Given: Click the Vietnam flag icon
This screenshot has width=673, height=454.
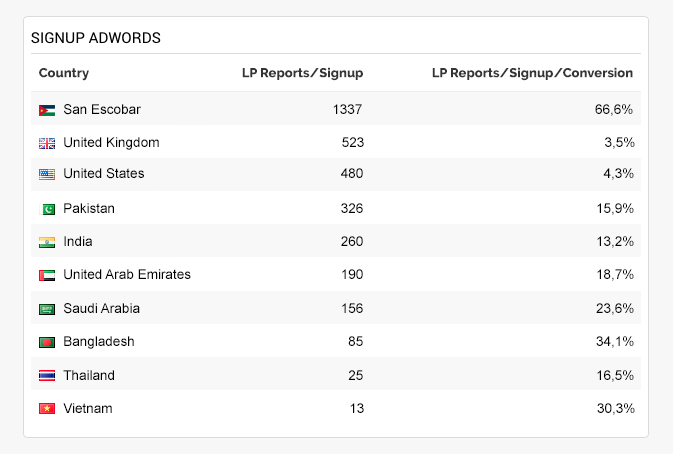Looking at the screenshot, I should click(x=47, y=409).
